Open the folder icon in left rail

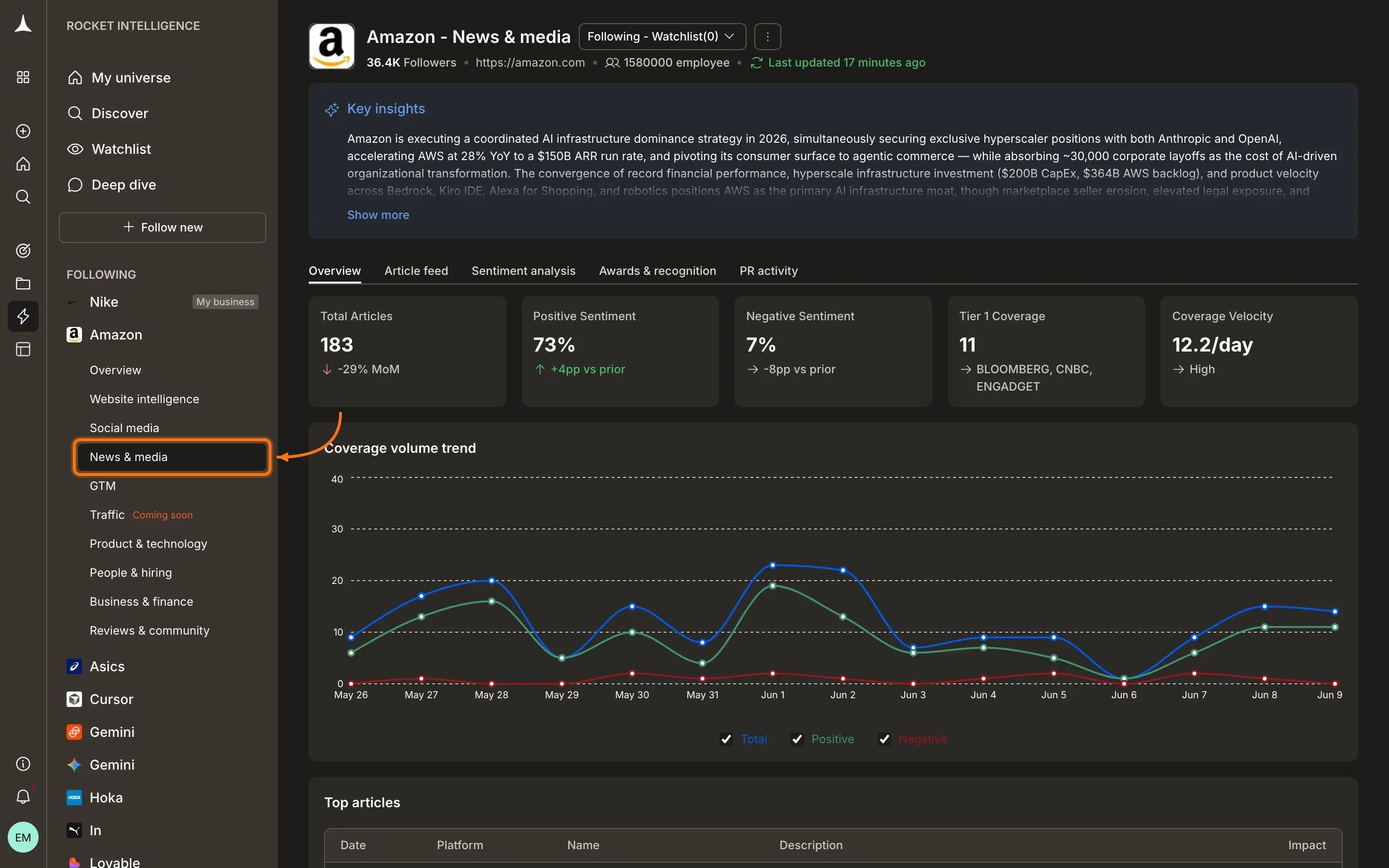pyautogui.click(x=23, y=284)
